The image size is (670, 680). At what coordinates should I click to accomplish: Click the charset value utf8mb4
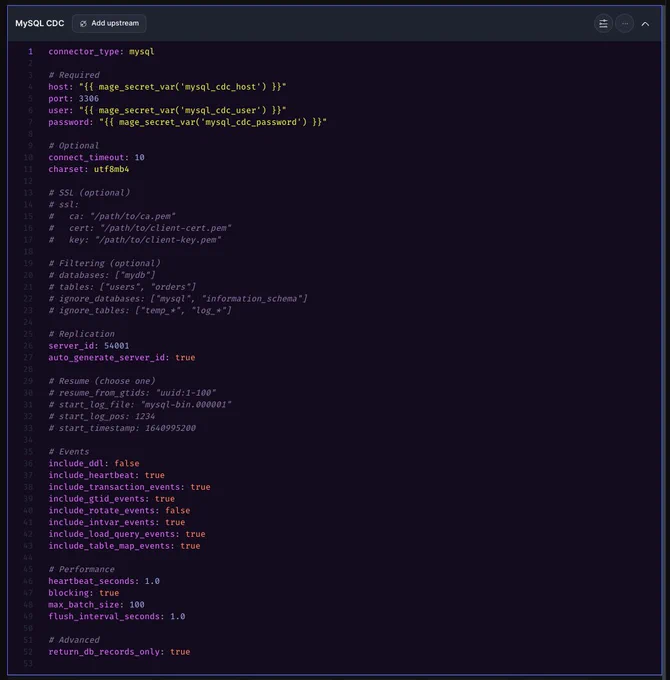click(x=111, y=169)
